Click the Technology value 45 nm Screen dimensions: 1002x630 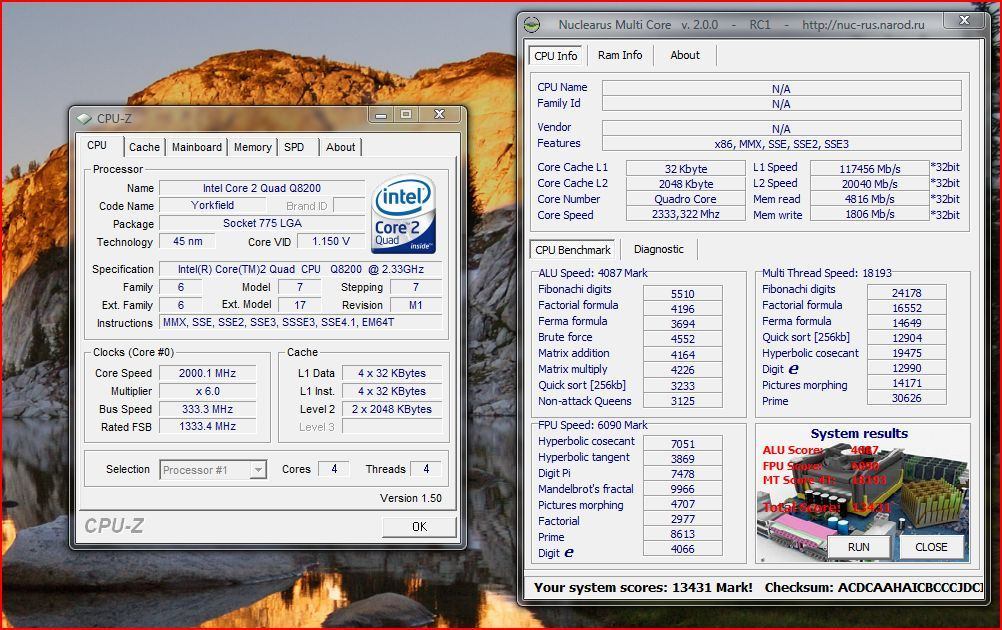[187, 241]
